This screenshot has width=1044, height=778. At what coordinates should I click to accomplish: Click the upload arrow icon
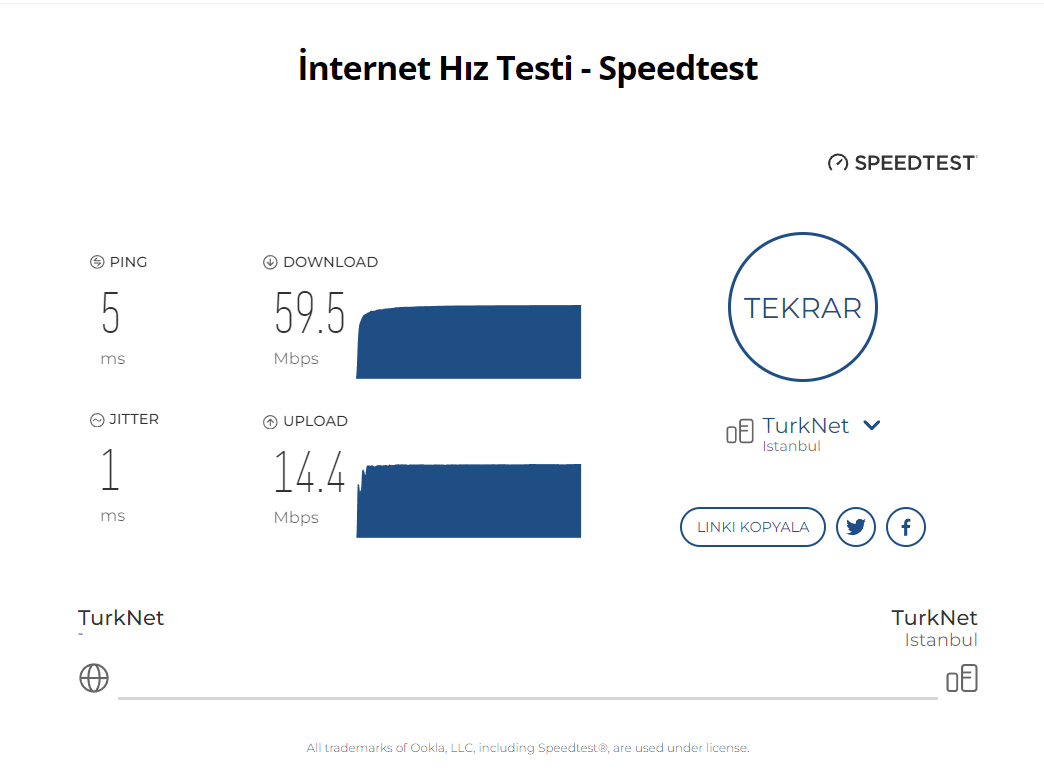point(270,422)
